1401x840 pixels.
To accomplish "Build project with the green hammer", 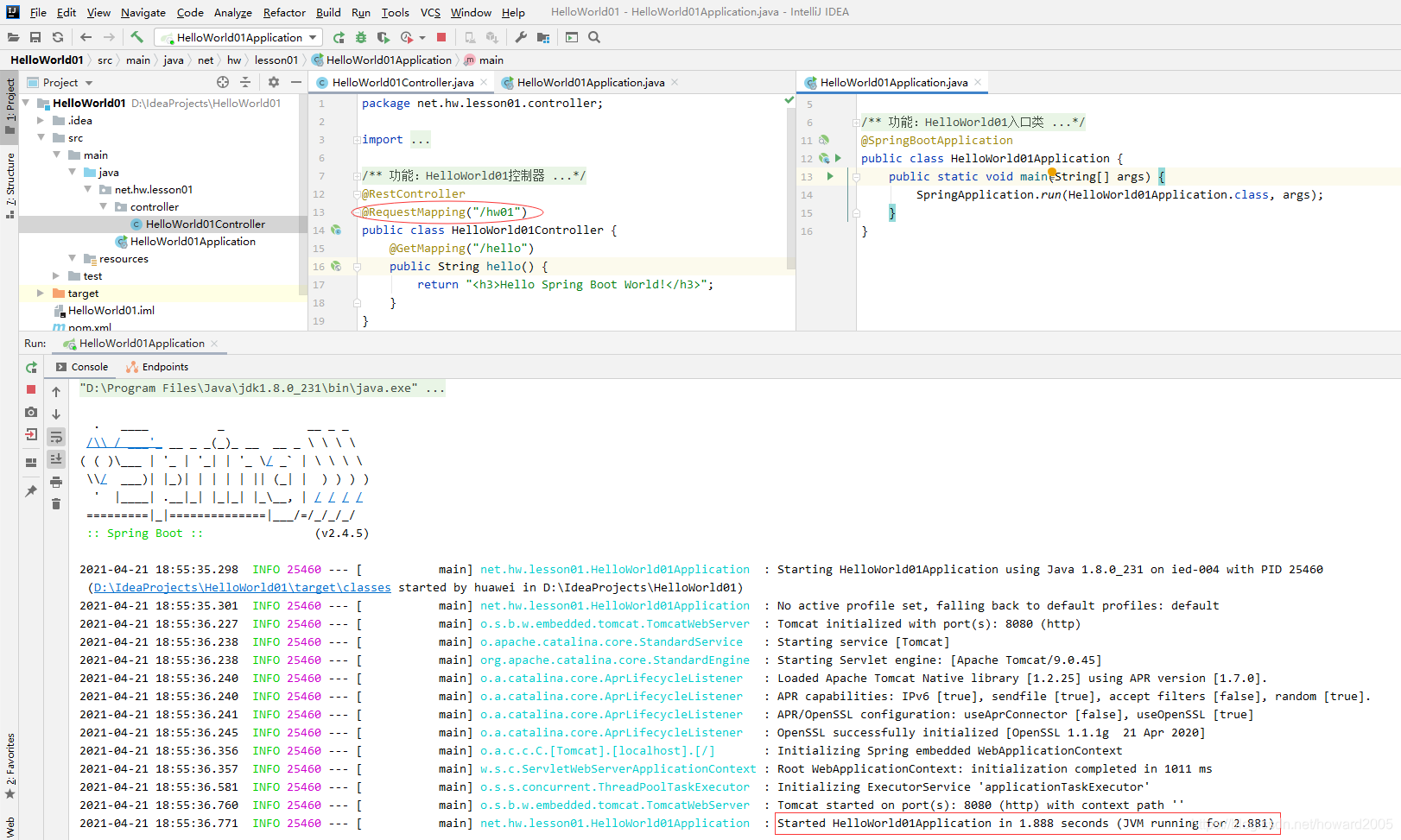I will click(x=136, y=37).
